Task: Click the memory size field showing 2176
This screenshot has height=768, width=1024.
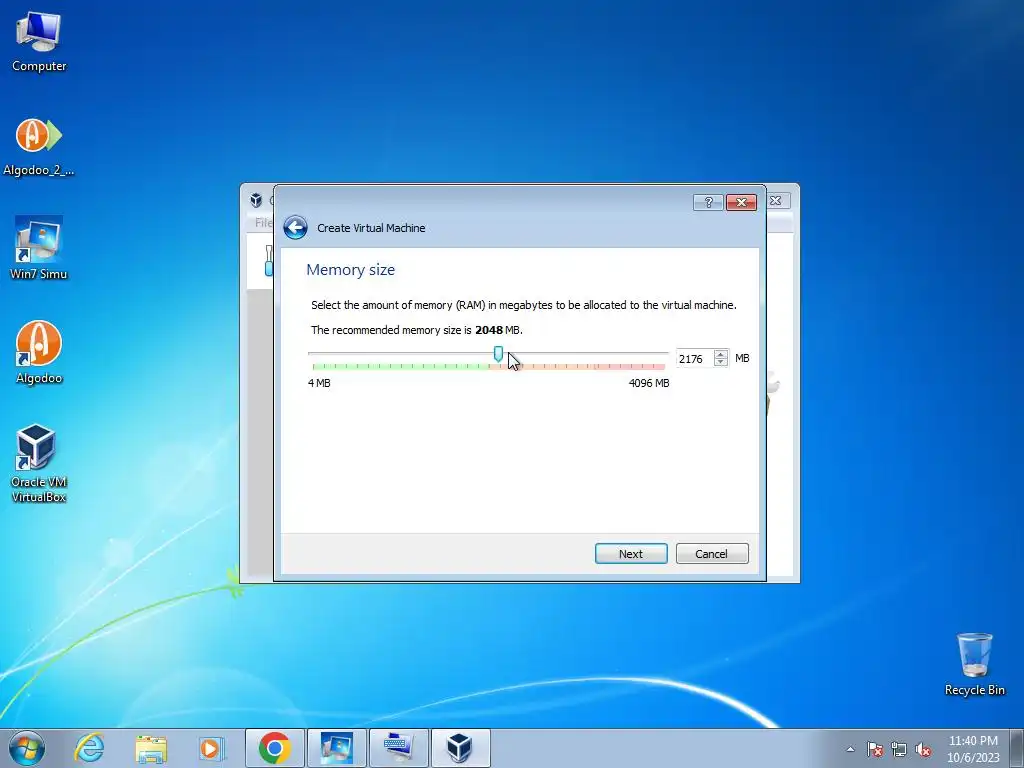Action: pyautogui.click(x=695, y=359)
